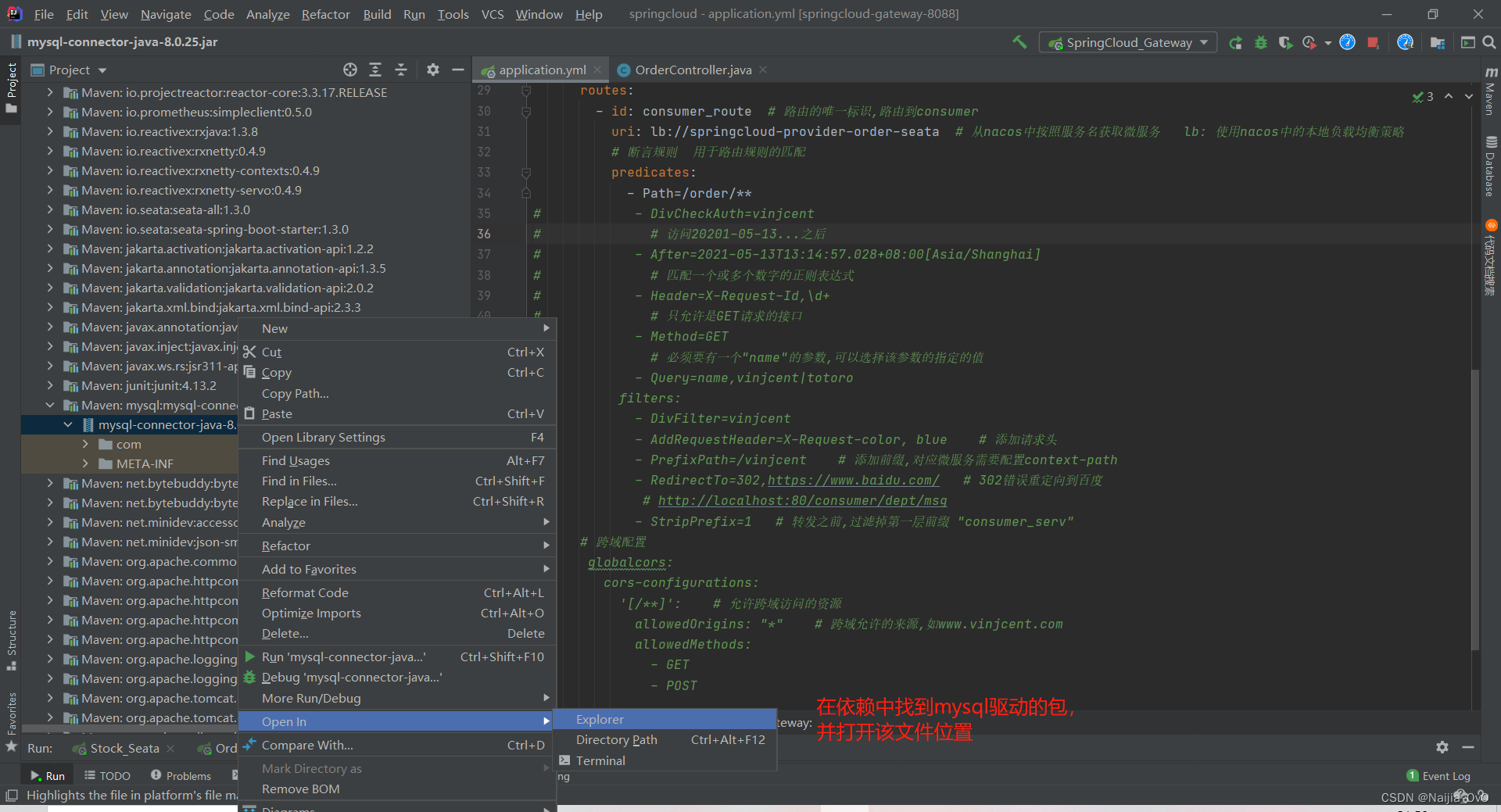Collapse mysql-connector-java jar node

click(x=67, y=424)
